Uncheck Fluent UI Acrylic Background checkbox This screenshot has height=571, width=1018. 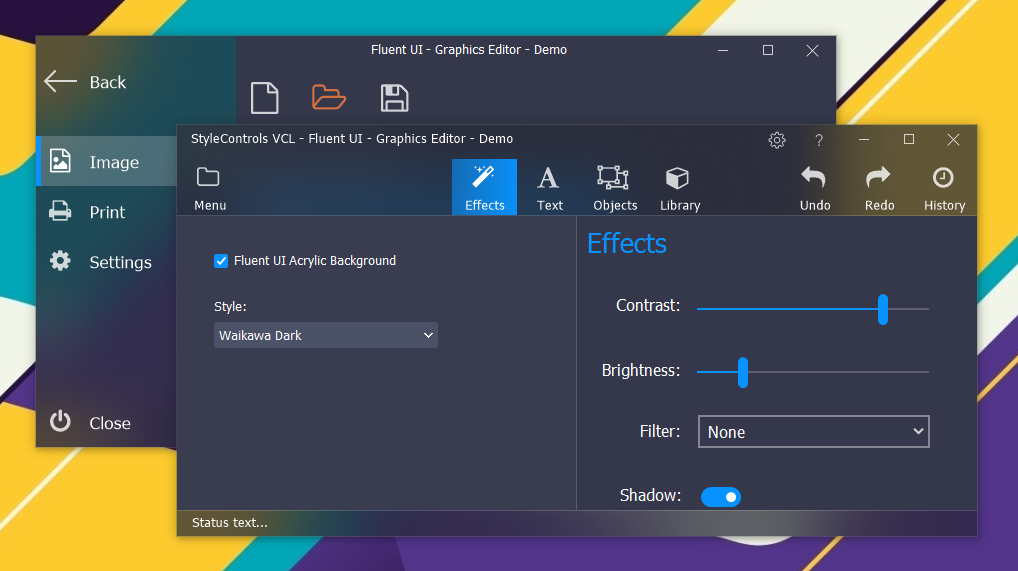pyautogui.click(x=221, y=260)
